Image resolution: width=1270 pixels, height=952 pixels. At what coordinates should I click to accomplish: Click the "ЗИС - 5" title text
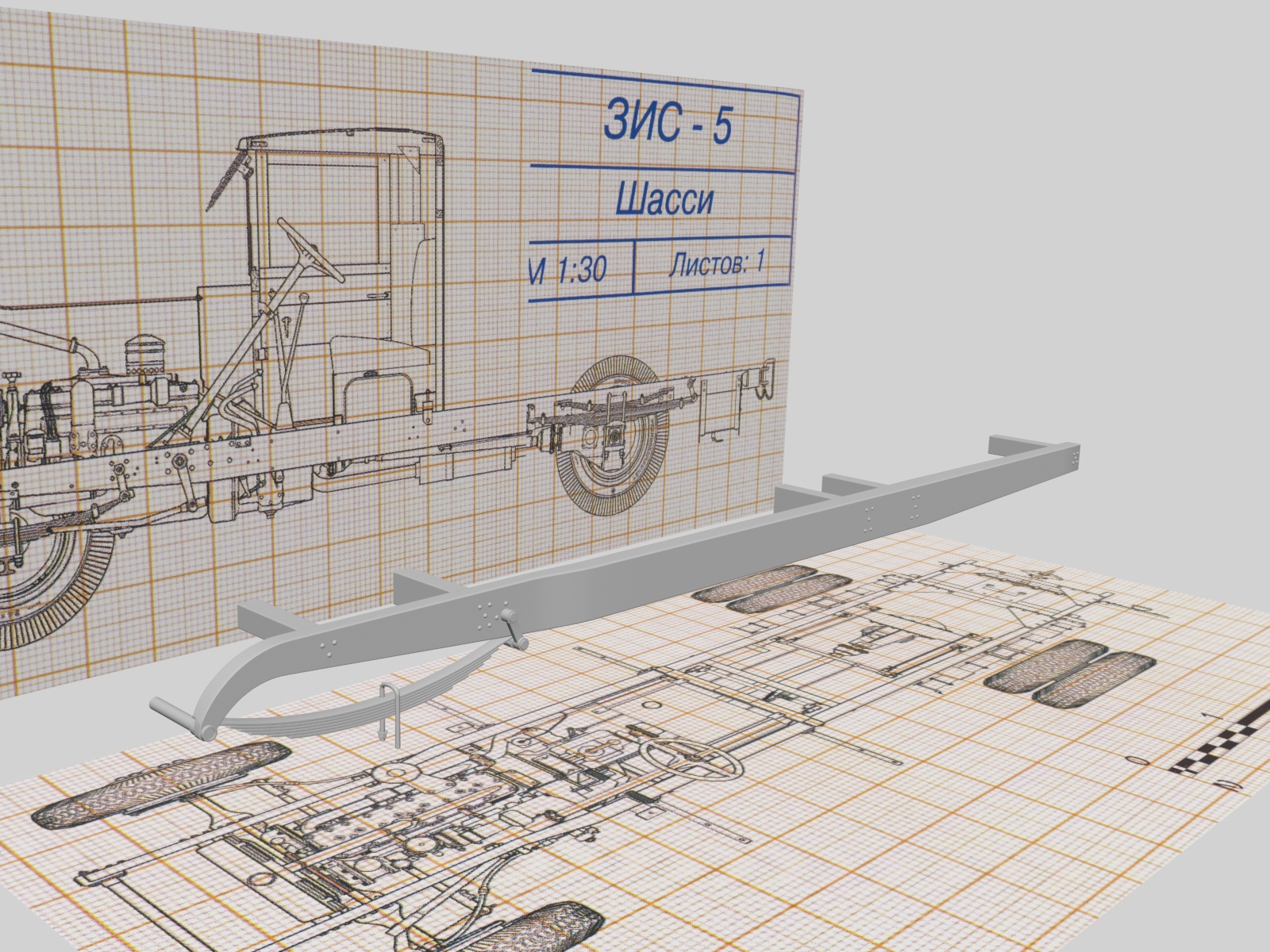point(667,123)
